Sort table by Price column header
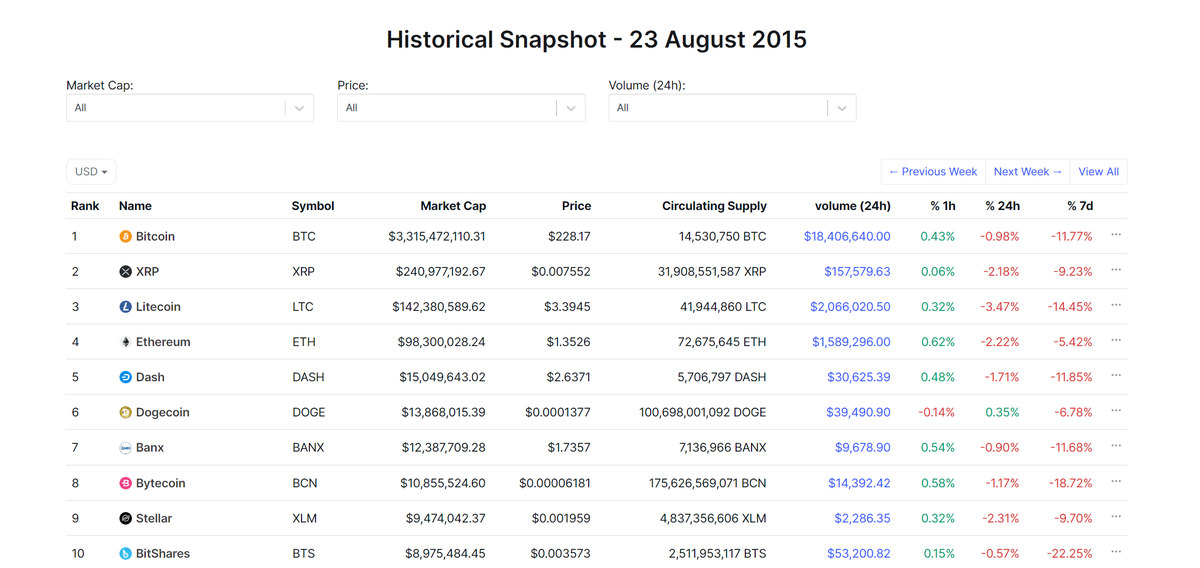 click(576, 206)
